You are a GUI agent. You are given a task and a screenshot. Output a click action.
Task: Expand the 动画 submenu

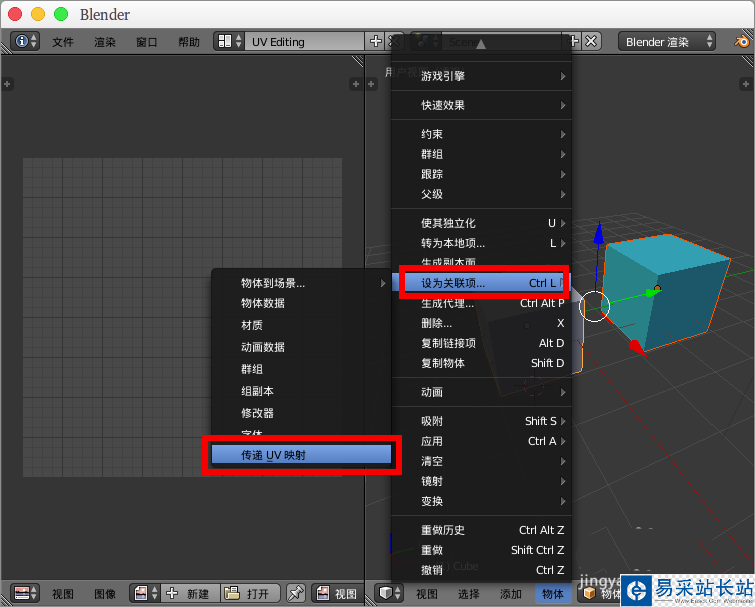click(x=482, y=392)
